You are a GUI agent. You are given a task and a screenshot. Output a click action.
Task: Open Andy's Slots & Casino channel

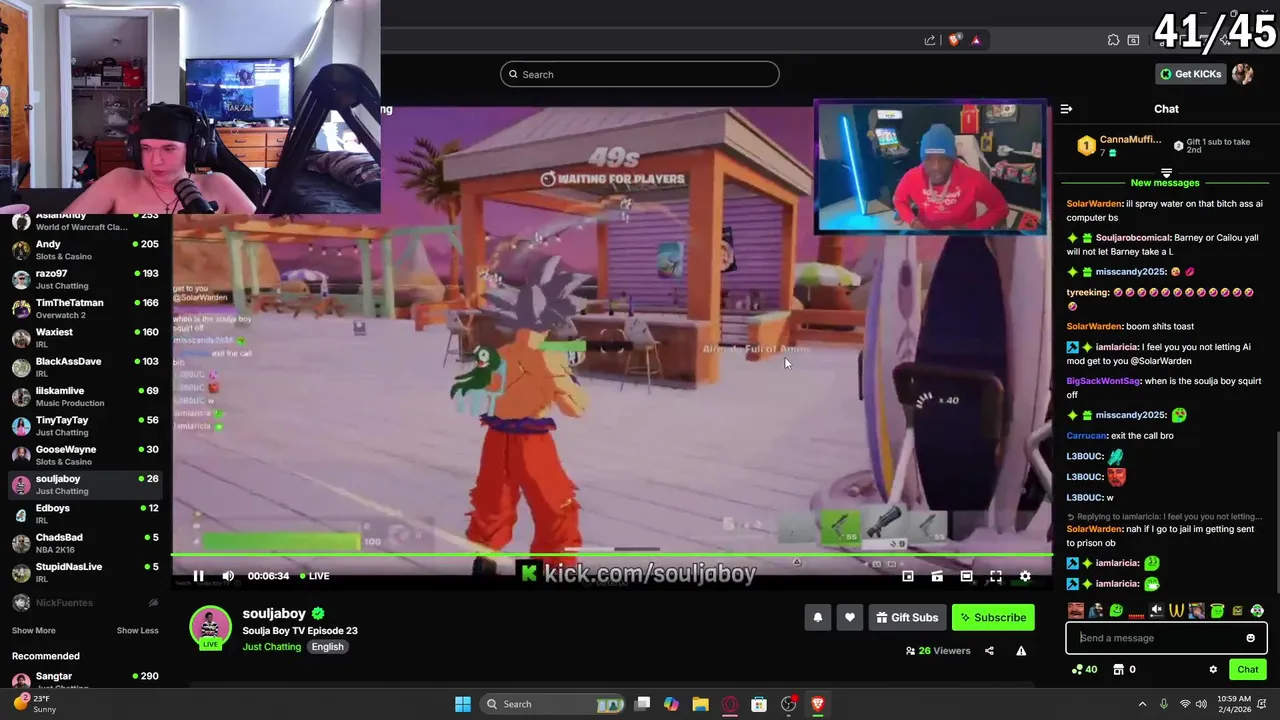click(x=85, y=250)
